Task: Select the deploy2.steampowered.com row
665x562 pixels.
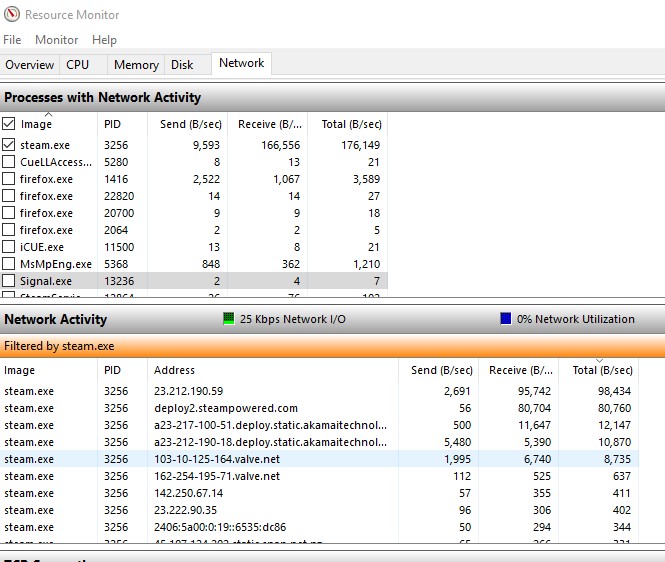Action: click(226, 408)
